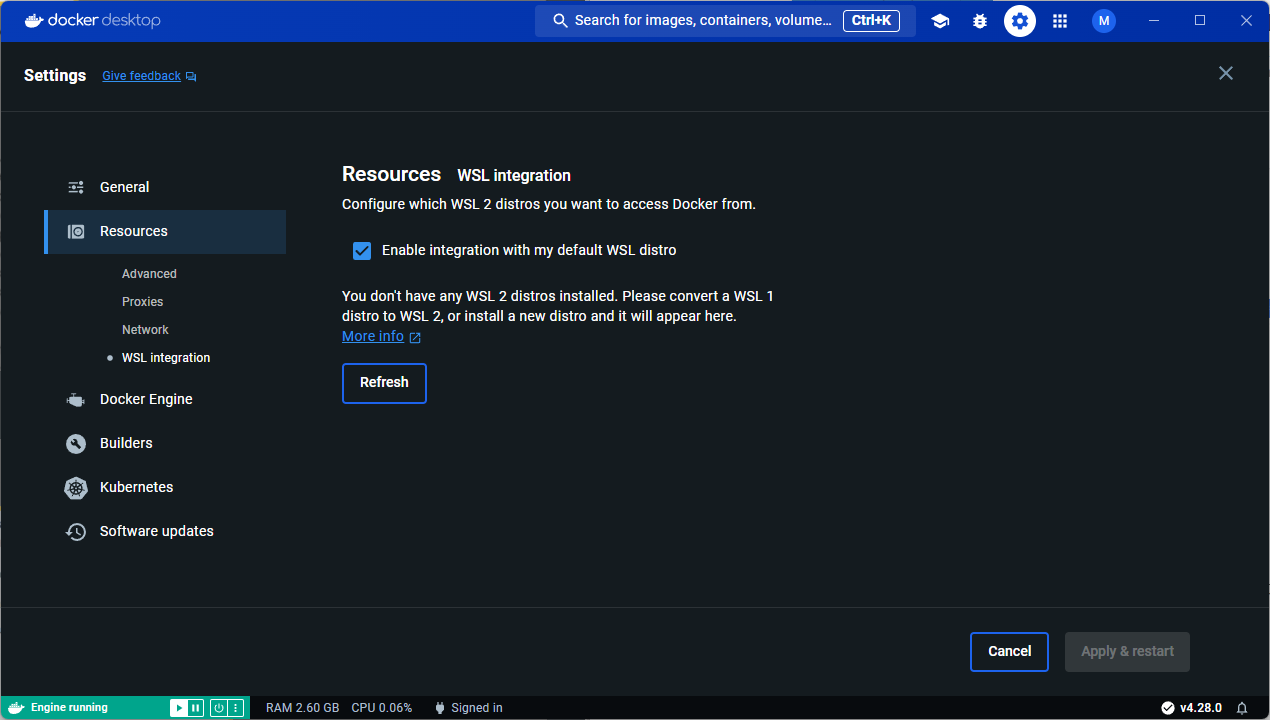Open the notifications bell icon
This screenshot has width=1270, height=720.
tap(1242, 708)
